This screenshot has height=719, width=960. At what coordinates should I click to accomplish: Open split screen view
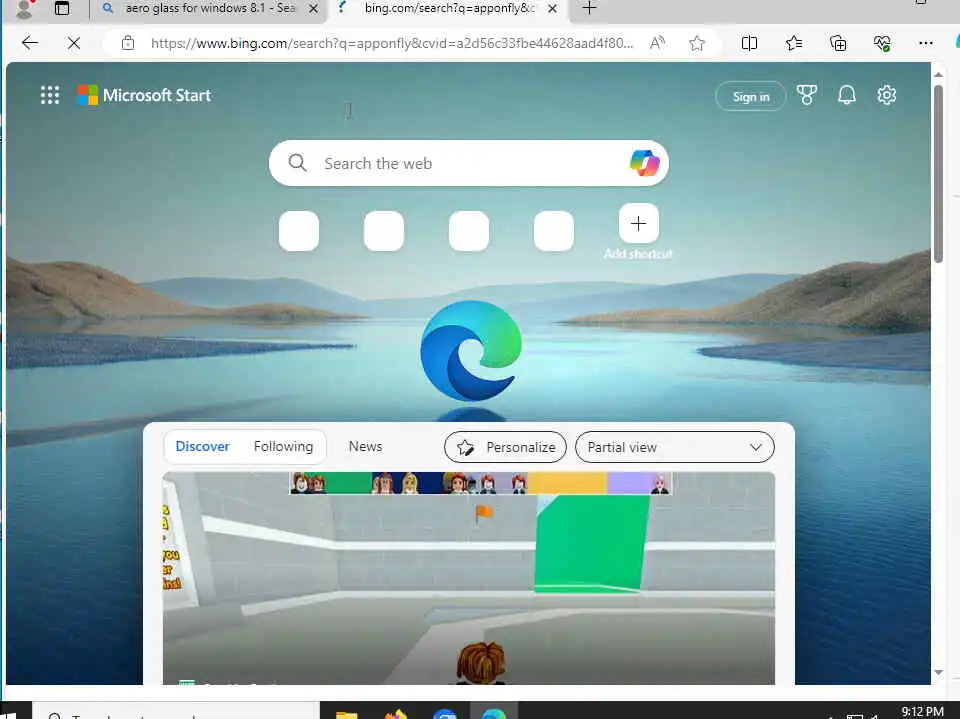tap(749, 43)
